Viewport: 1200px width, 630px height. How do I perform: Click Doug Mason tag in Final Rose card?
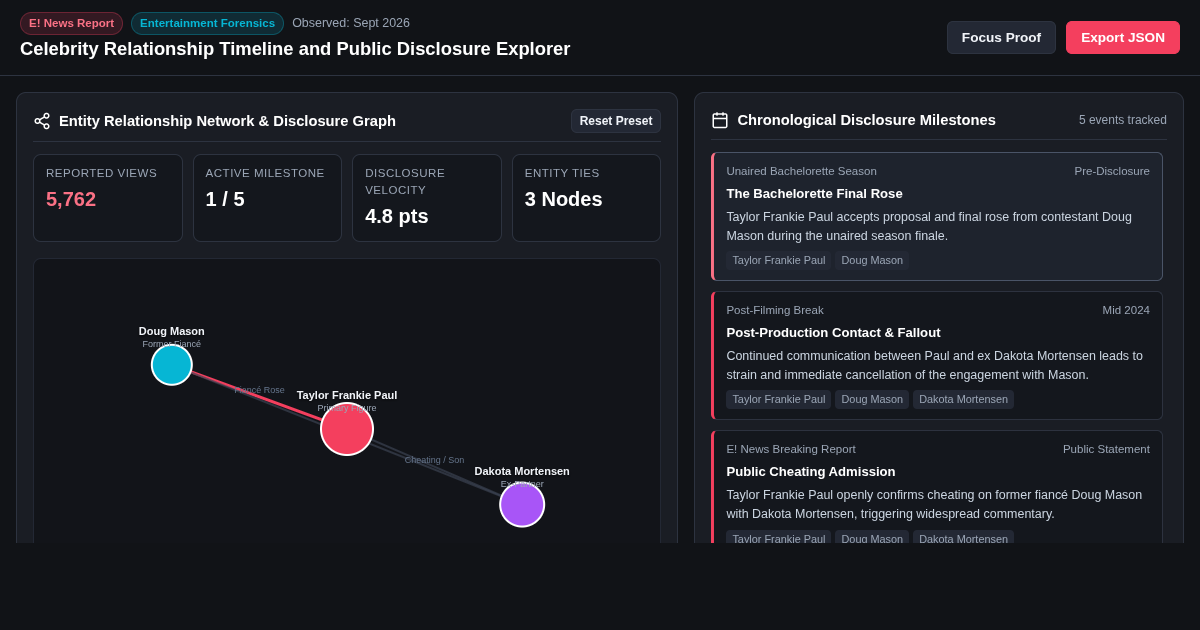(872, 260)
